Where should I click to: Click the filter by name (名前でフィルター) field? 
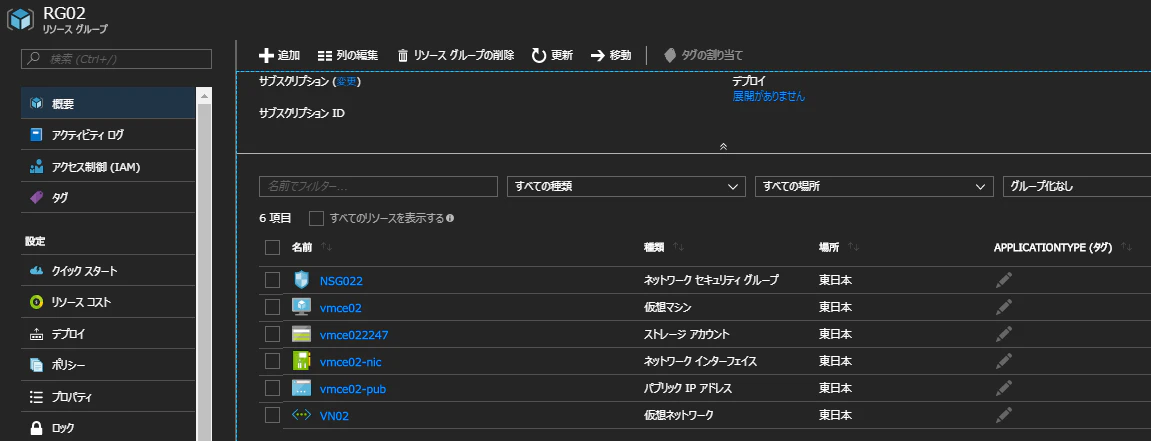[379, 186]
